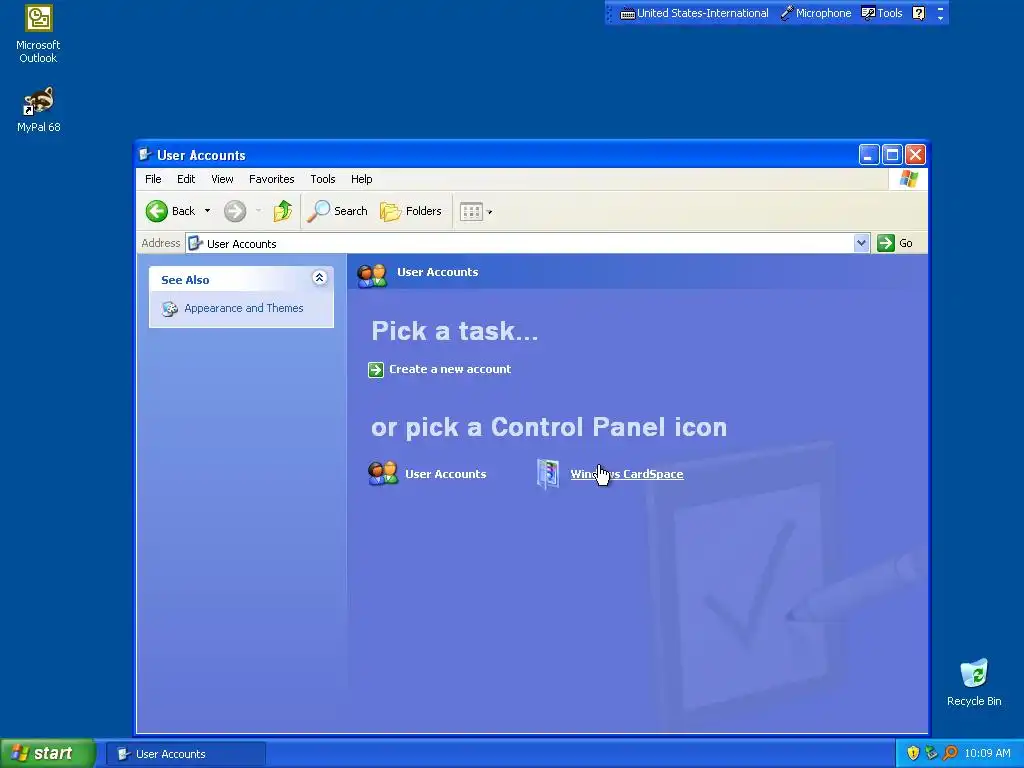This screenshot has height=768, width=1024.
Task: Click the security shield tray icon
Action: click(913, 753)
